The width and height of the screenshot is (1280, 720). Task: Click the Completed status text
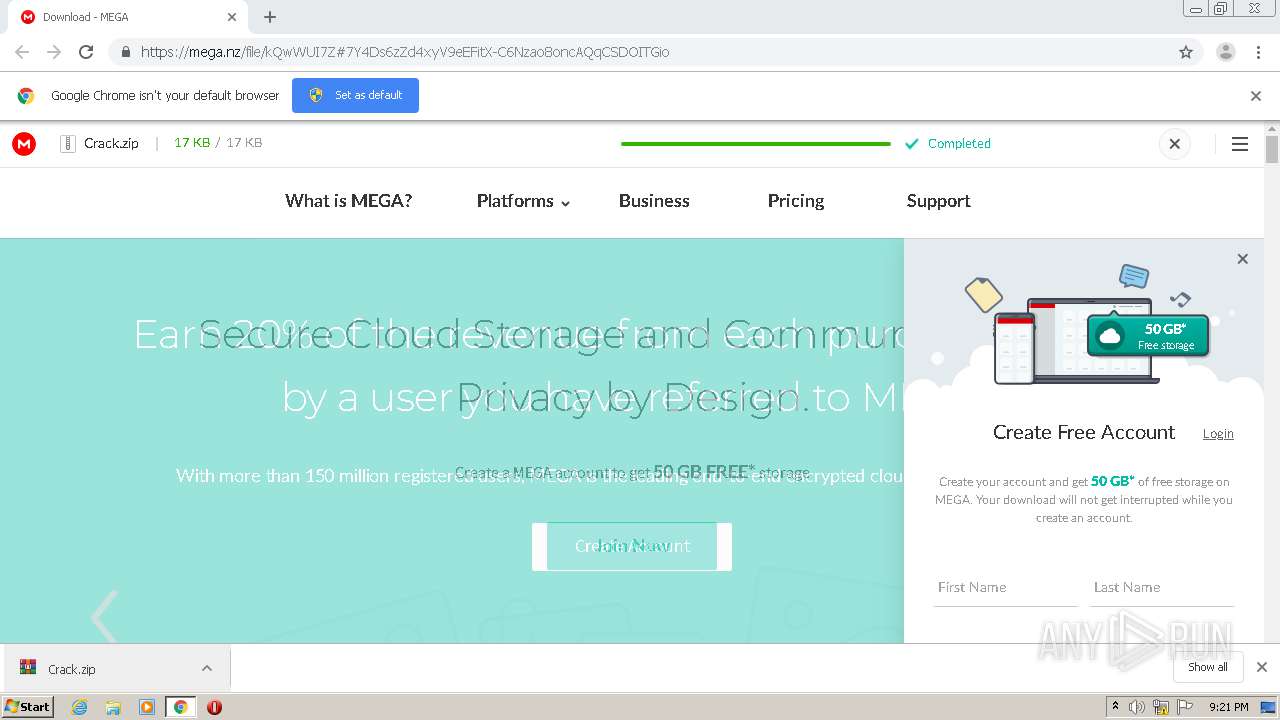(959, 144)
